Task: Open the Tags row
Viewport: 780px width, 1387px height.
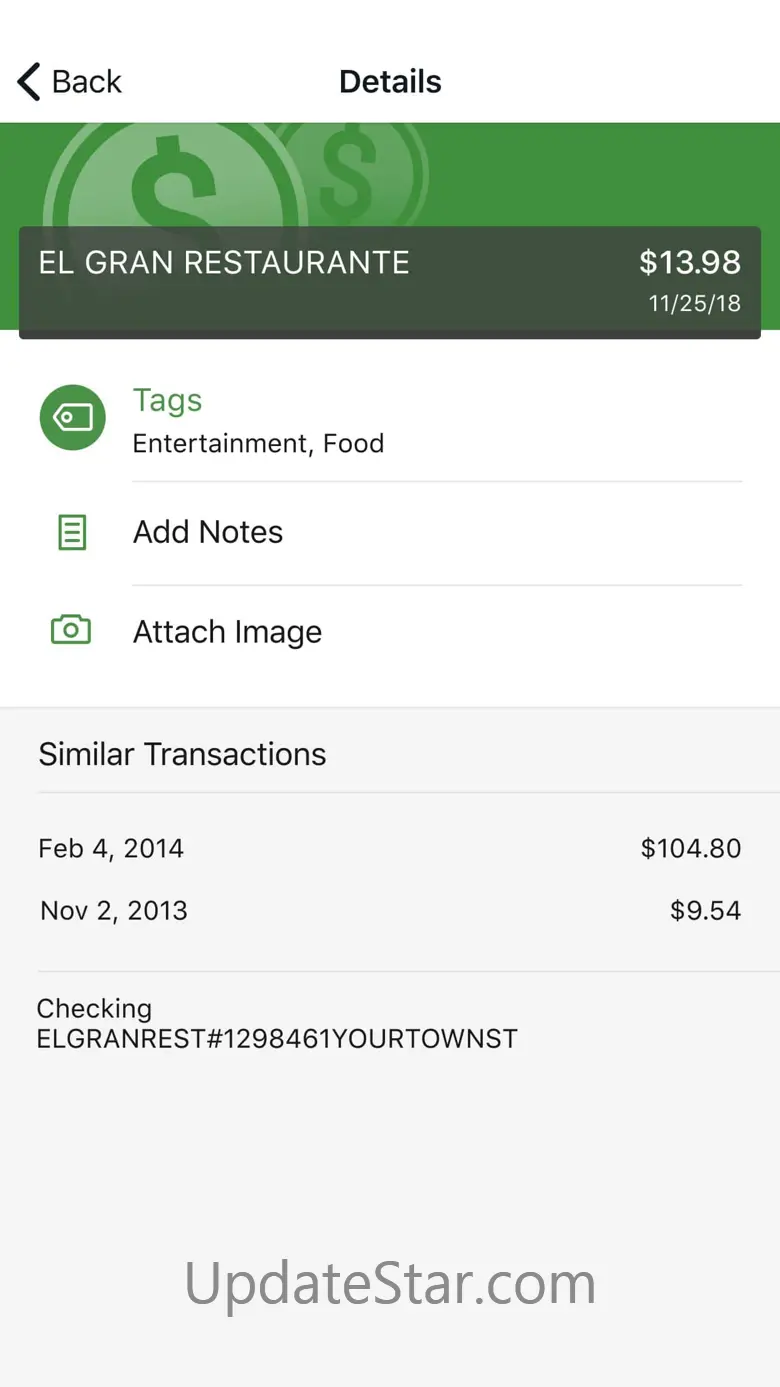Action: (390, 420)
